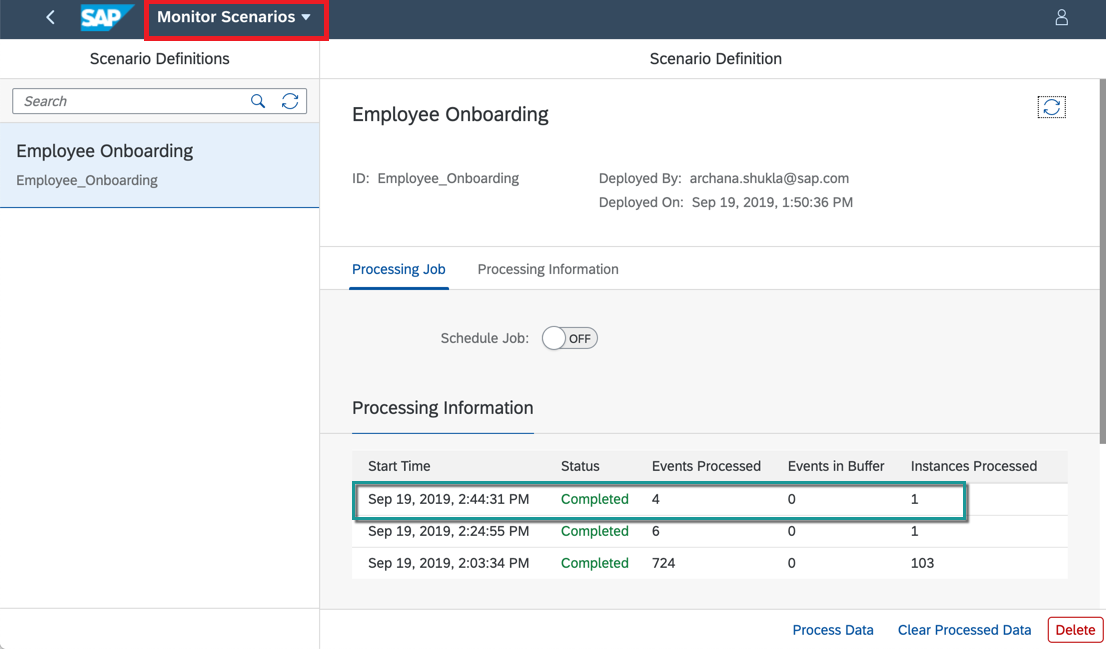Click the Process Data link
This screenshot has height=649, width=1106.
(x=833, y=630)
